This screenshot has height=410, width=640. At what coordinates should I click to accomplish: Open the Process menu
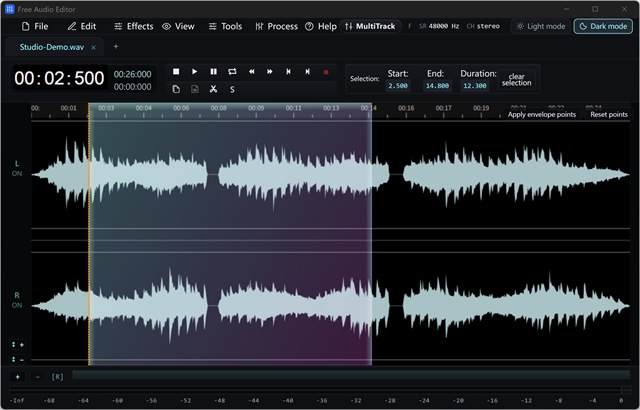tap(276, 27)
